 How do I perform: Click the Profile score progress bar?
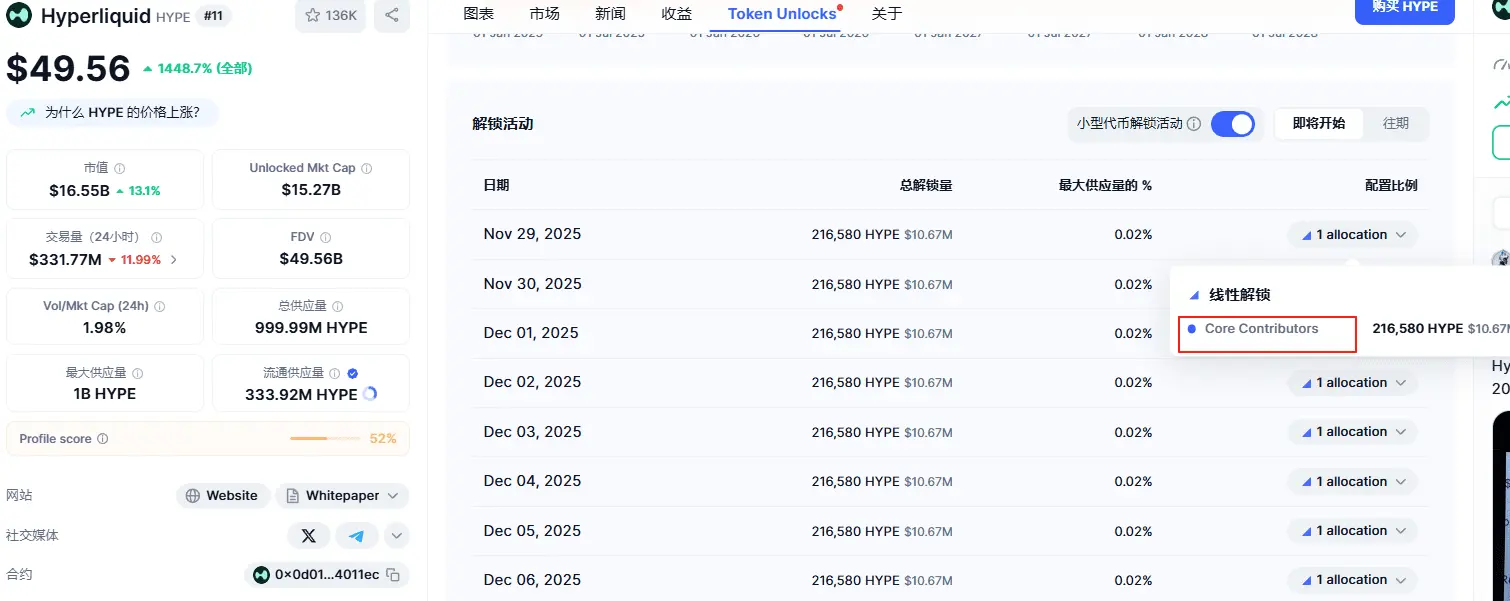[x=325, y=439]
